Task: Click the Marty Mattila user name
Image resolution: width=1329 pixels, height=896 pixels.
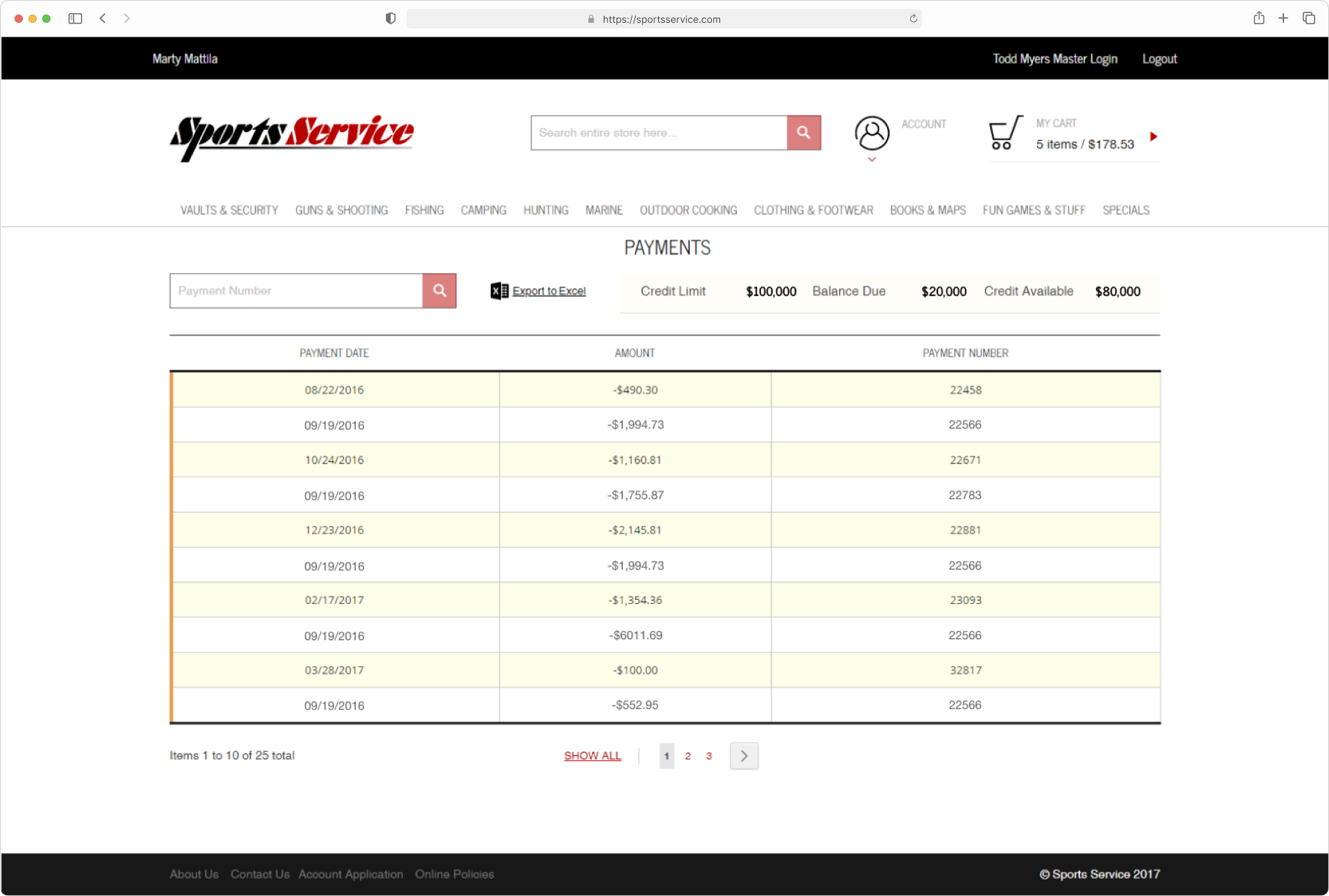Action: pos(185,59)
